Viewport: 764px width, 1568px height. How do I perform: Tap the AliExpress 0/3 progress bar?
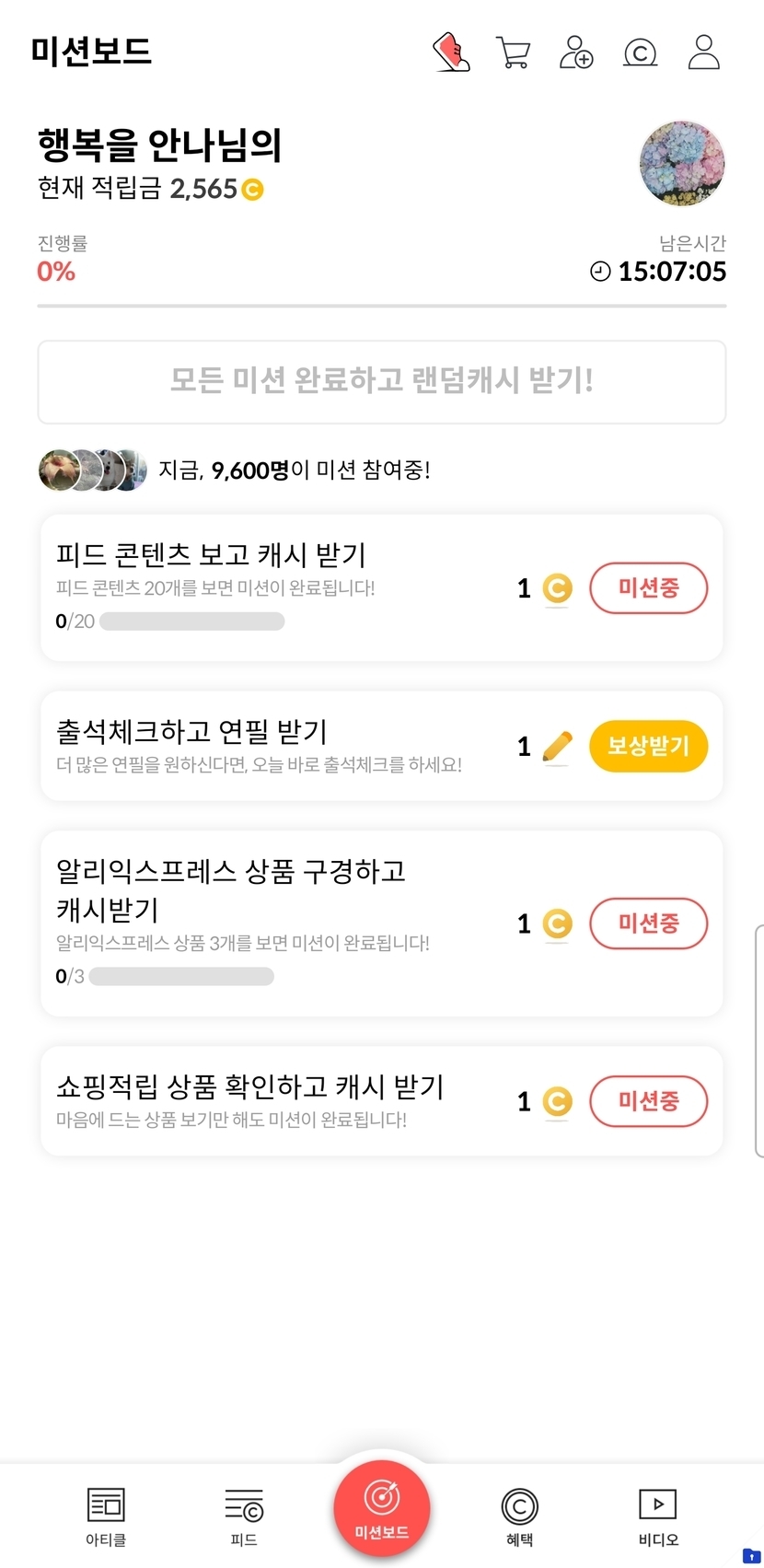[x=181, y=976]
